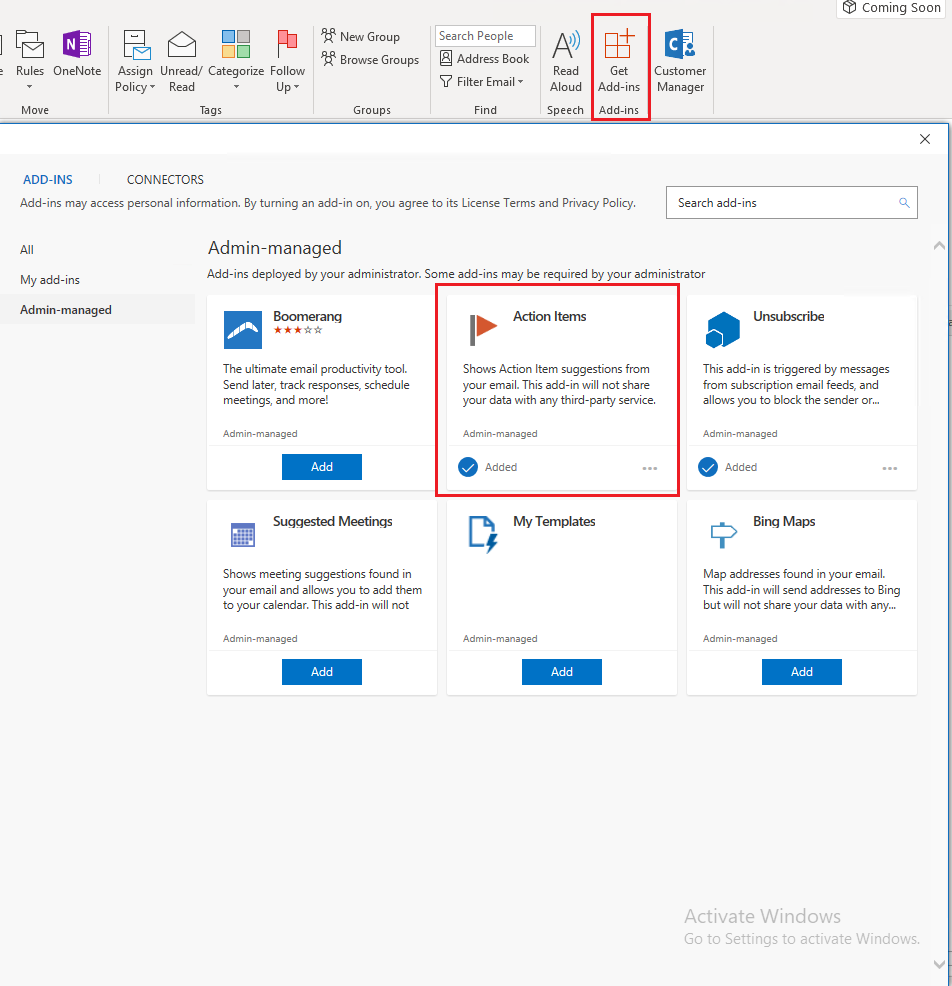This screenshot has width=952, height=986.
Task: Open Boomerang add-in title
Action: coord(307,316)
